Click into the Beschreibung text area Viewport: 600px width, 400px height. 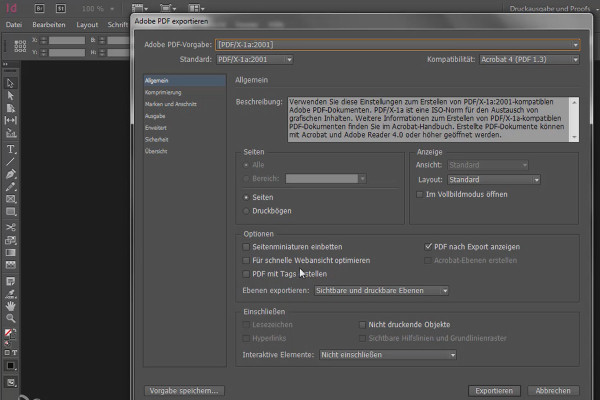[429, 119]
